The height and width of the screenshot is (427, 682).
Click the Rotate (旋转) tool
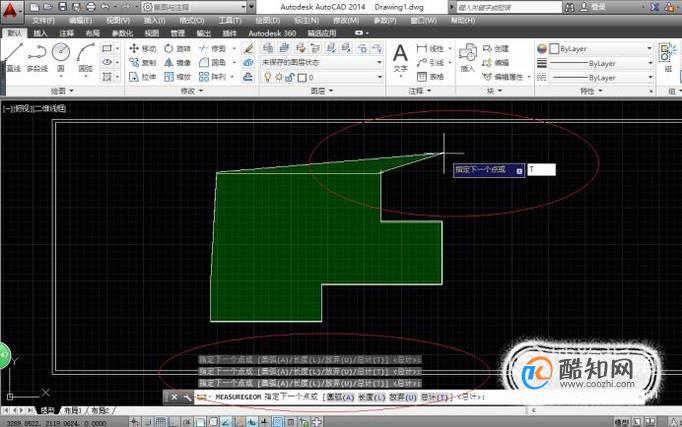pos(178,49)
